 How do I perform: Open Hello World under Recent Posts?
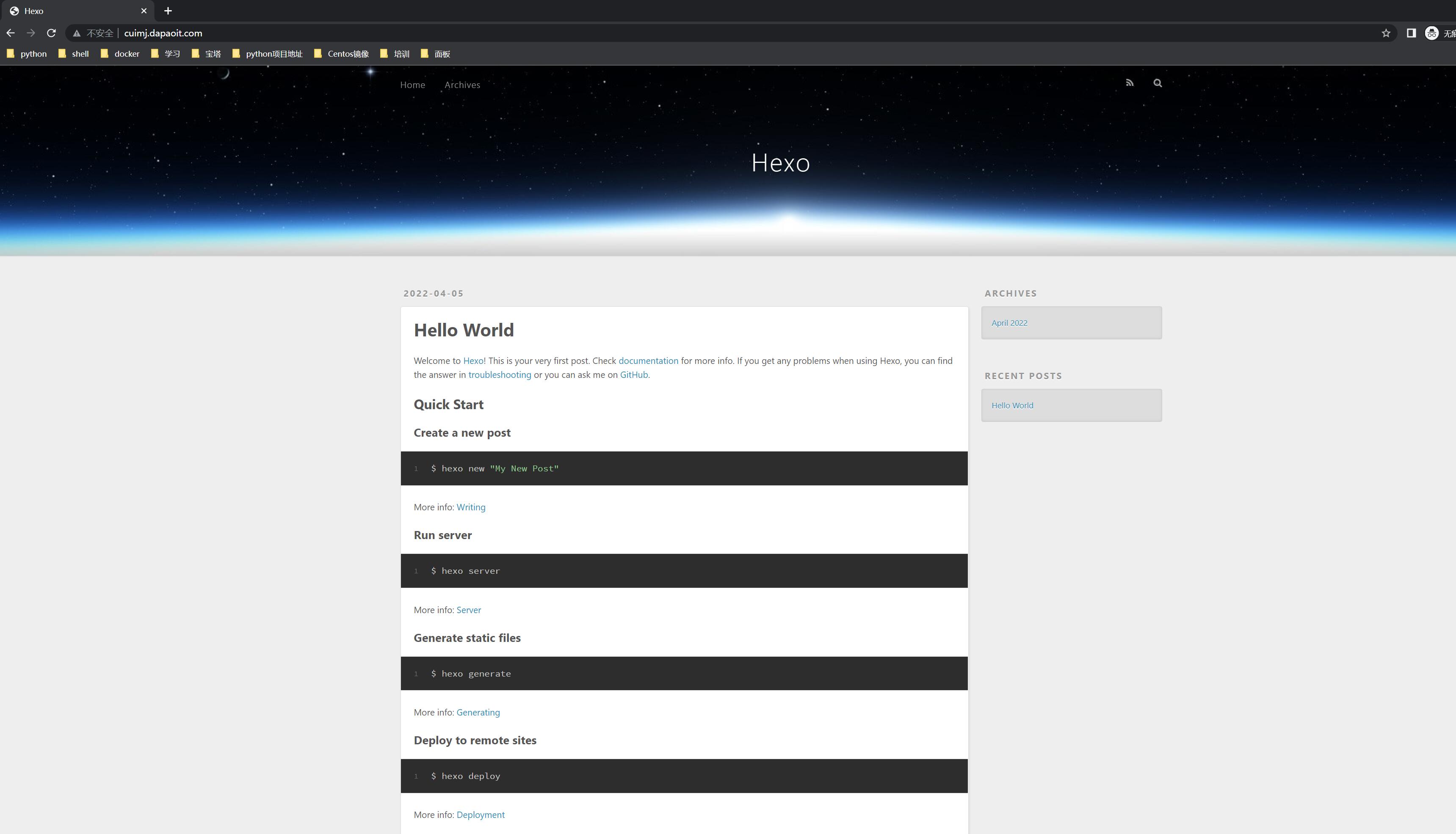pos(1012,405)
